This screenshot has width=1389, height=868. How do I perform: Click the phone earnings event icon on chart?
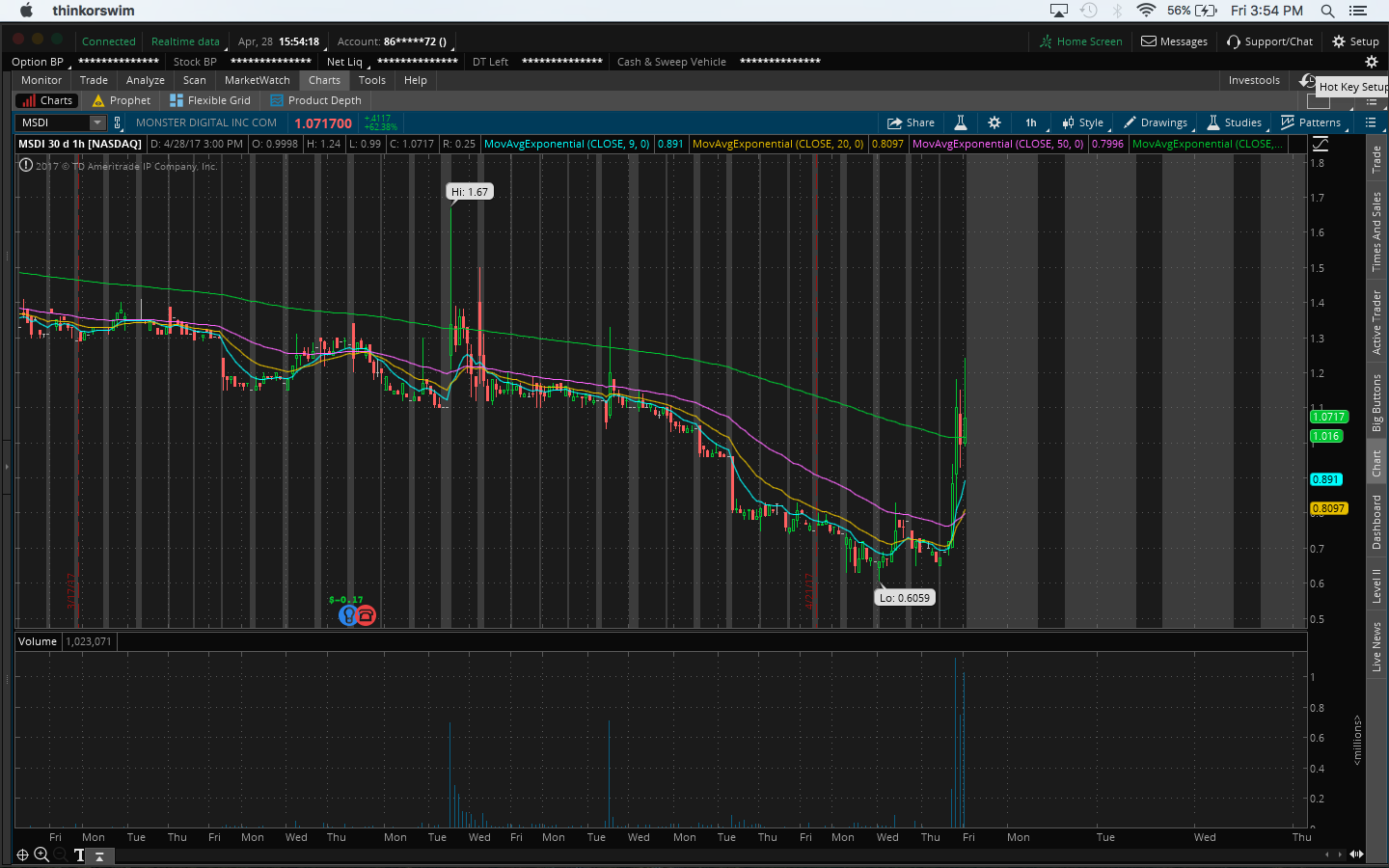[367, 615]
